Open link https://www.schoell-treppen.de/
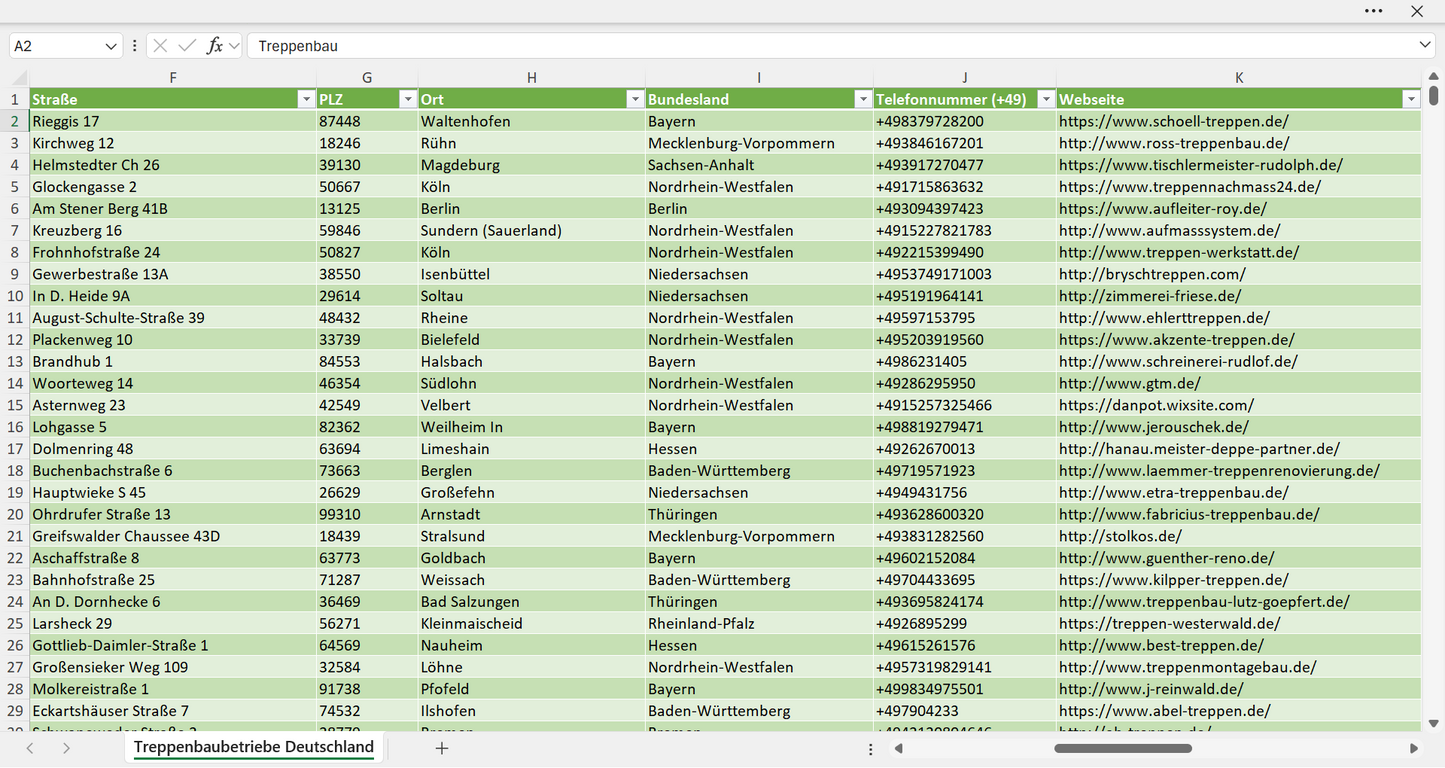Viewport: 1445px width, 768px height. pos(1174,121)
